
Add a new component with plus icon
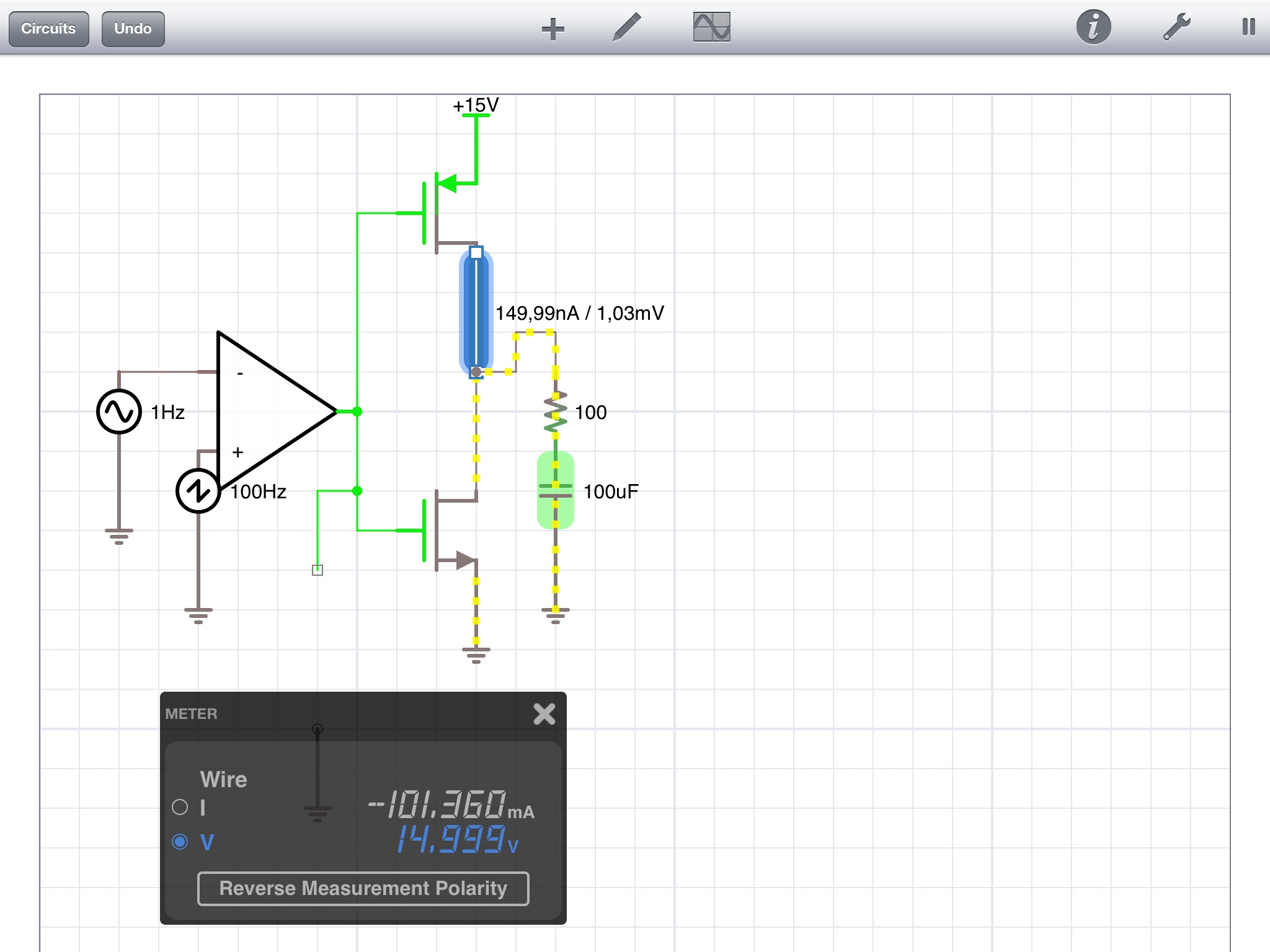tap(553, 29)
